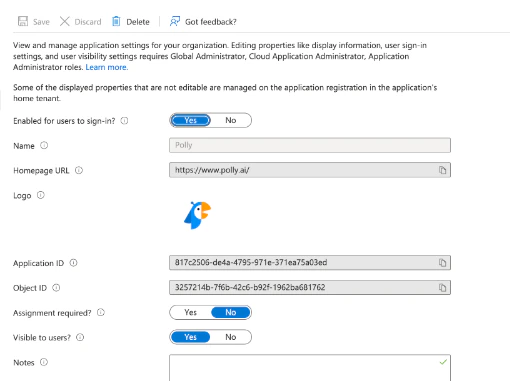Click the Delete button label
510x381 pixels.
pos(138,22)
